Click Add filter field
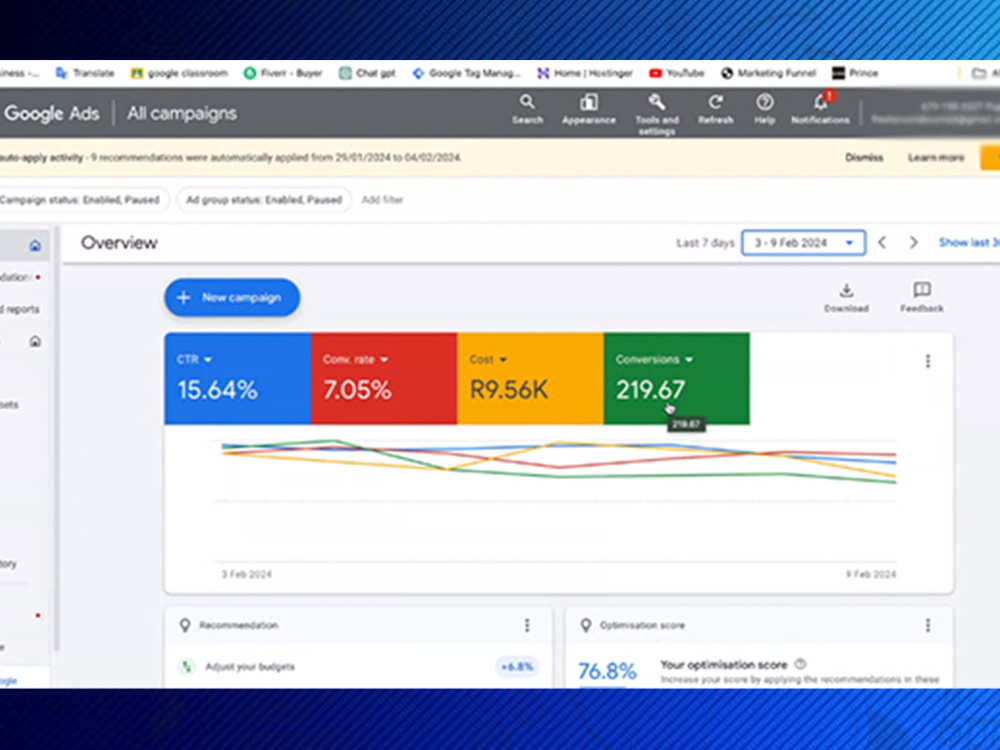The image size is (1000, 750). 382,200
